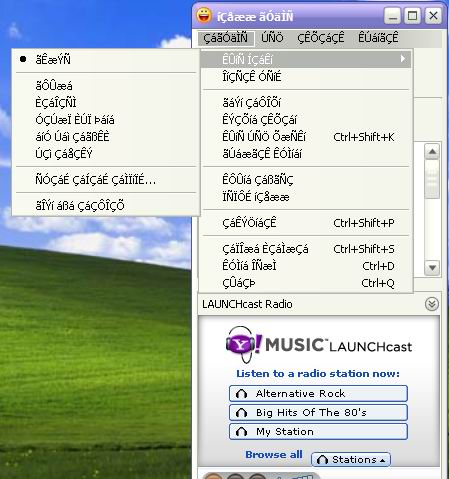The image size is (449, 479).
Task: Click the LAUNCHcast Radio panel title
Action: (247, 304)
